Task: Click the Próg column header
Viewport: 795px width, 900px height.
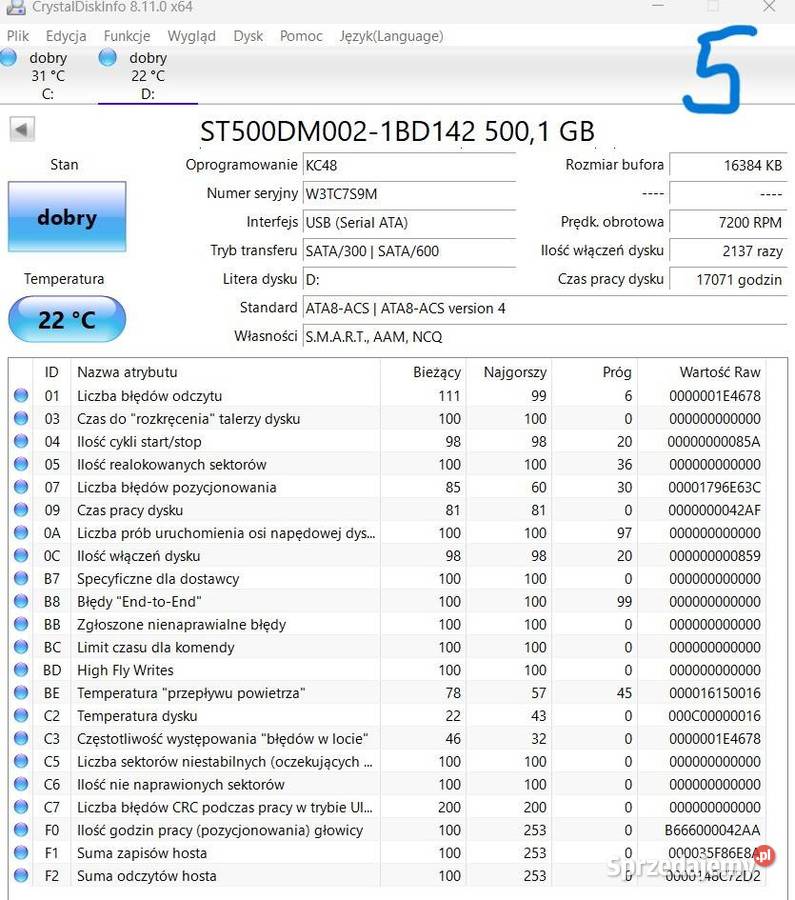Action: (594, 372)
